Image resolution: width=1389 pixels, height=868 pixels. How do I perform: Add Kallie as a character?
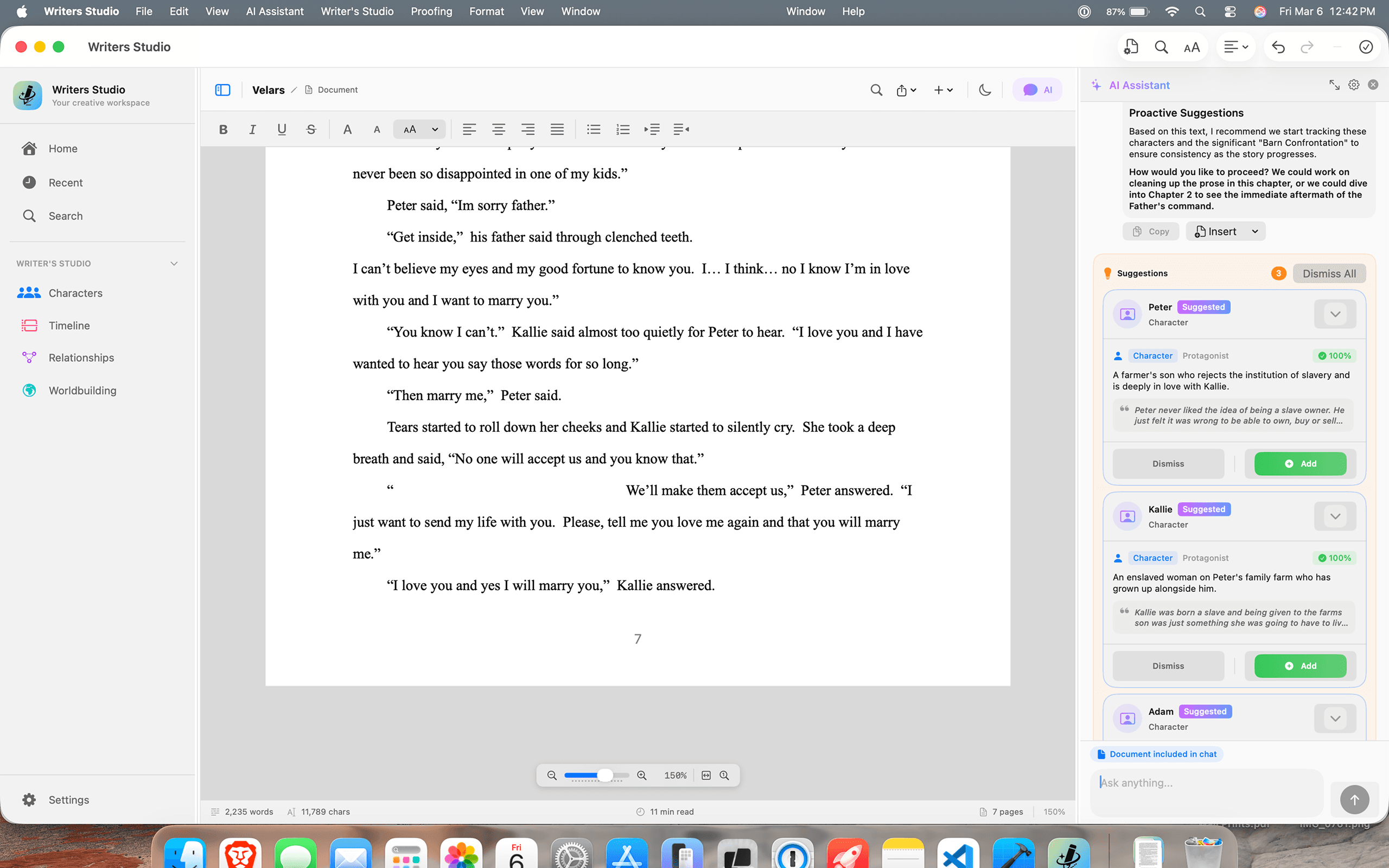[1300, 666]
